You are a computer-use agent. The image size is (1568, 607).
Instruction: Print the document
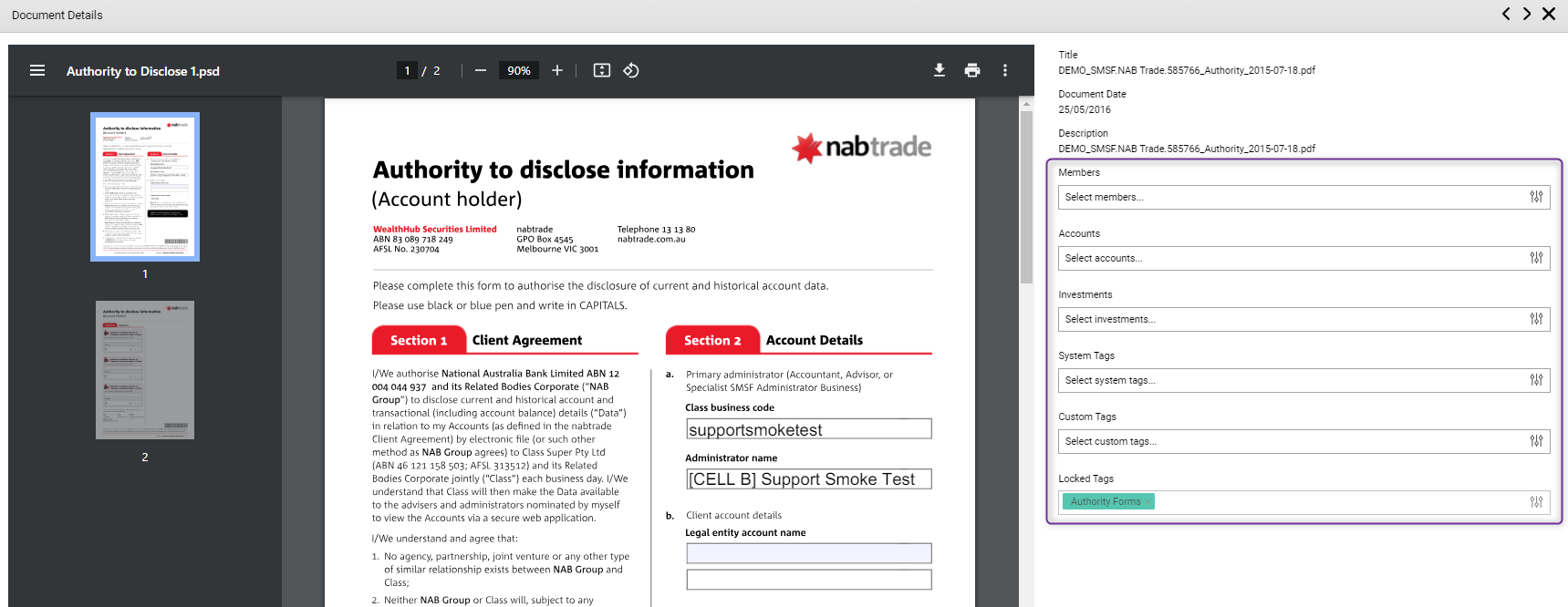pyautogui.click(x=972, y=70)
